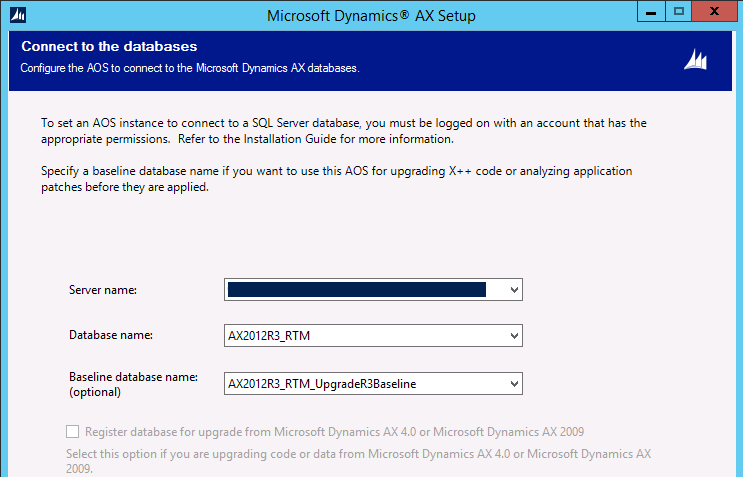The height and width of the screenshot is (477, 743).
Task: Click the 'Configure the AOS' subtitle text
Action: 190,68
